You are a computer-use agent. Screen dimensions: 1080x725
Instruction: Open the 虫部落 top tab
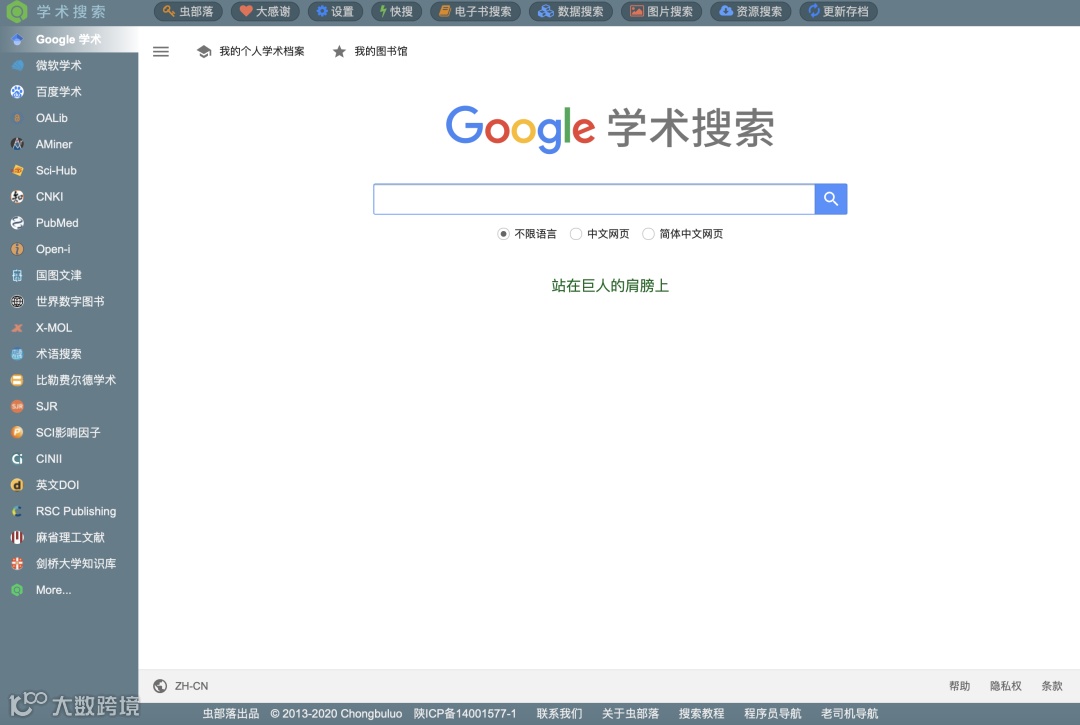(188, 11)
